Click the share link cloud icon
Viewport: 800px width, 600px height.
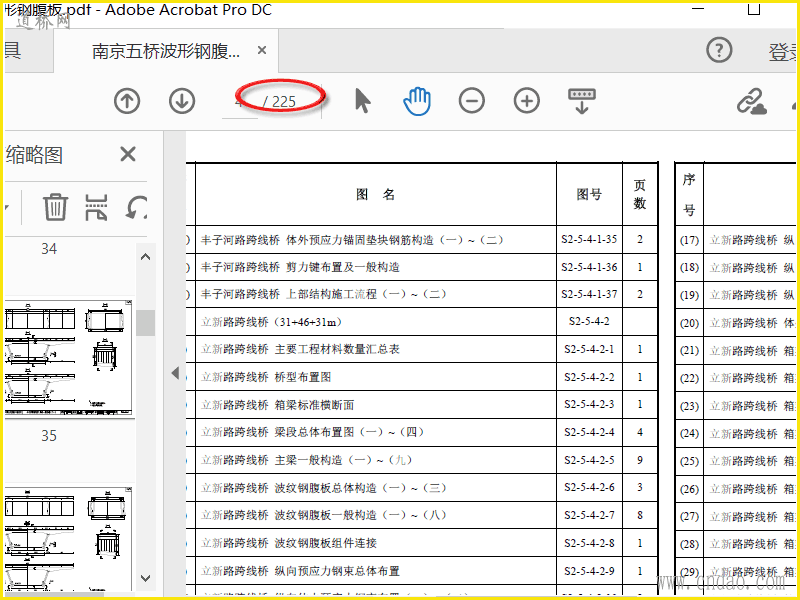752,101
